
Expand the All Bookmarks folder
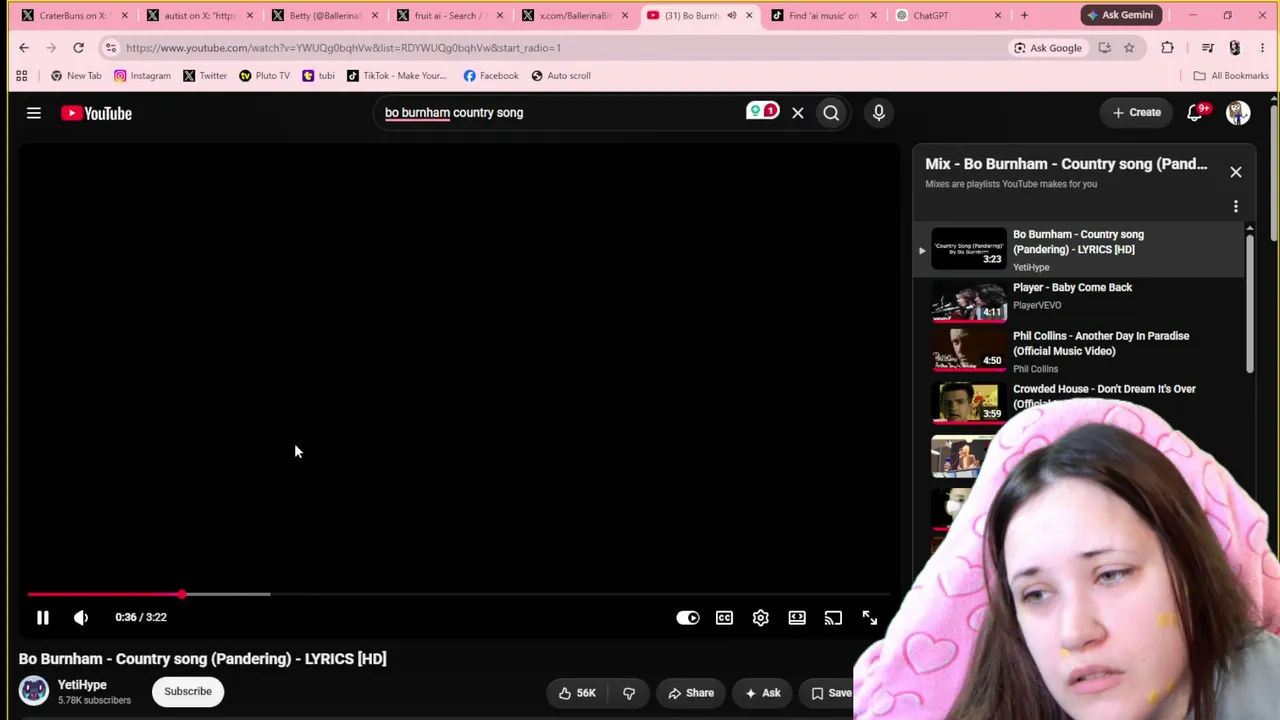1231,76
